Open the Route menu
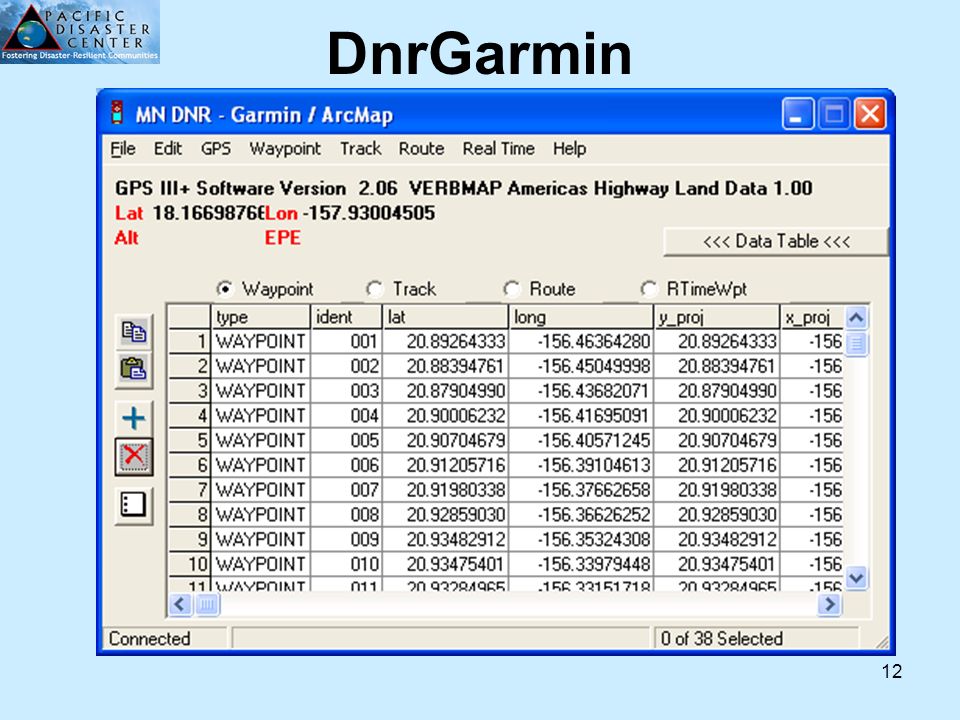Viewport: 960px width, 720px height. point(421,149)
